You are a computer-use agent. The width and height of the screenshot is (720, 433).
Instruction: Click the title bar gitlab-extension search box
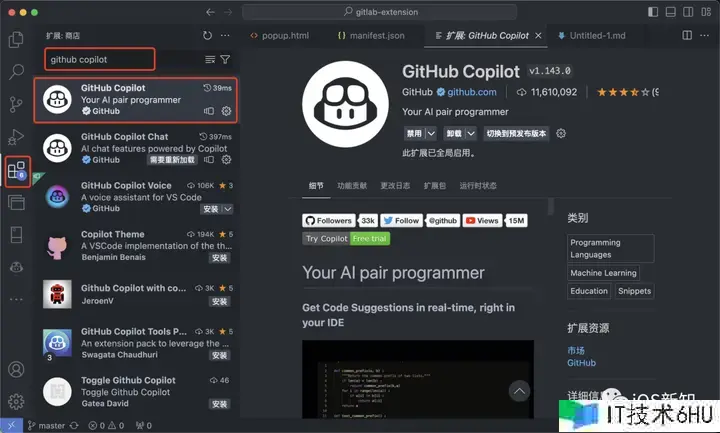pos(379,12)
